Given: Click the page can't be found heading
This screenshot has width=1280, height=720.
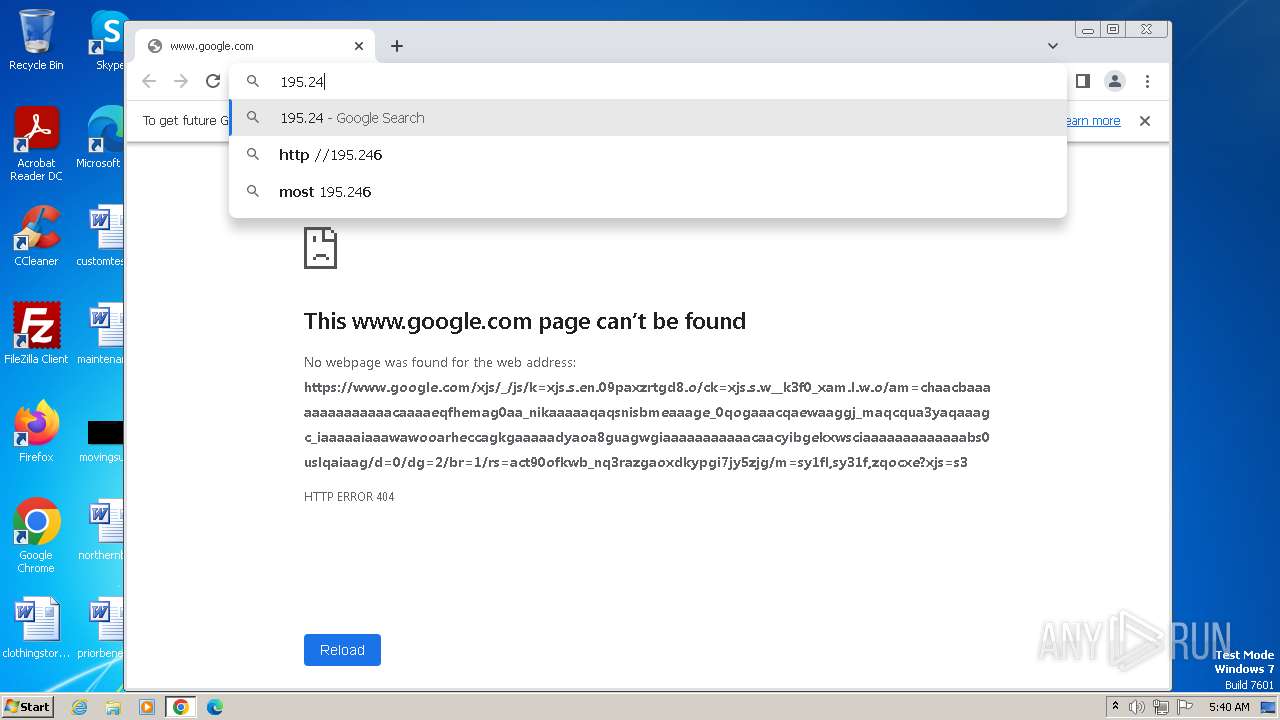Looking at the screenshot, I should point(525,321).
